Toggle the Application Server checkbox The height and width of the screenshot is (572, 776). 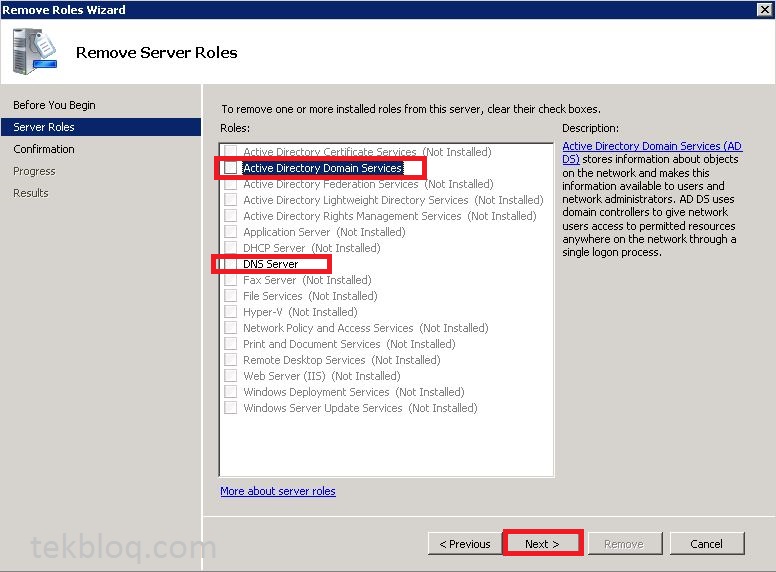pyautogui.click(x=231, y=232)
